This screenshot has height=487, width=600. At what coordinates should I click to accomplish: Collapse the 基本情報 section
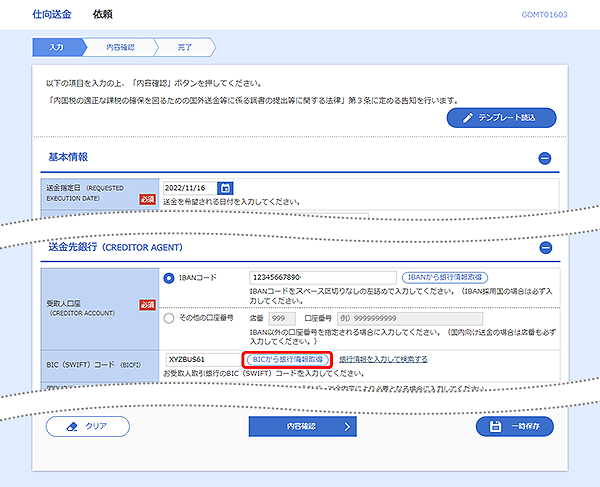[545, 158]
